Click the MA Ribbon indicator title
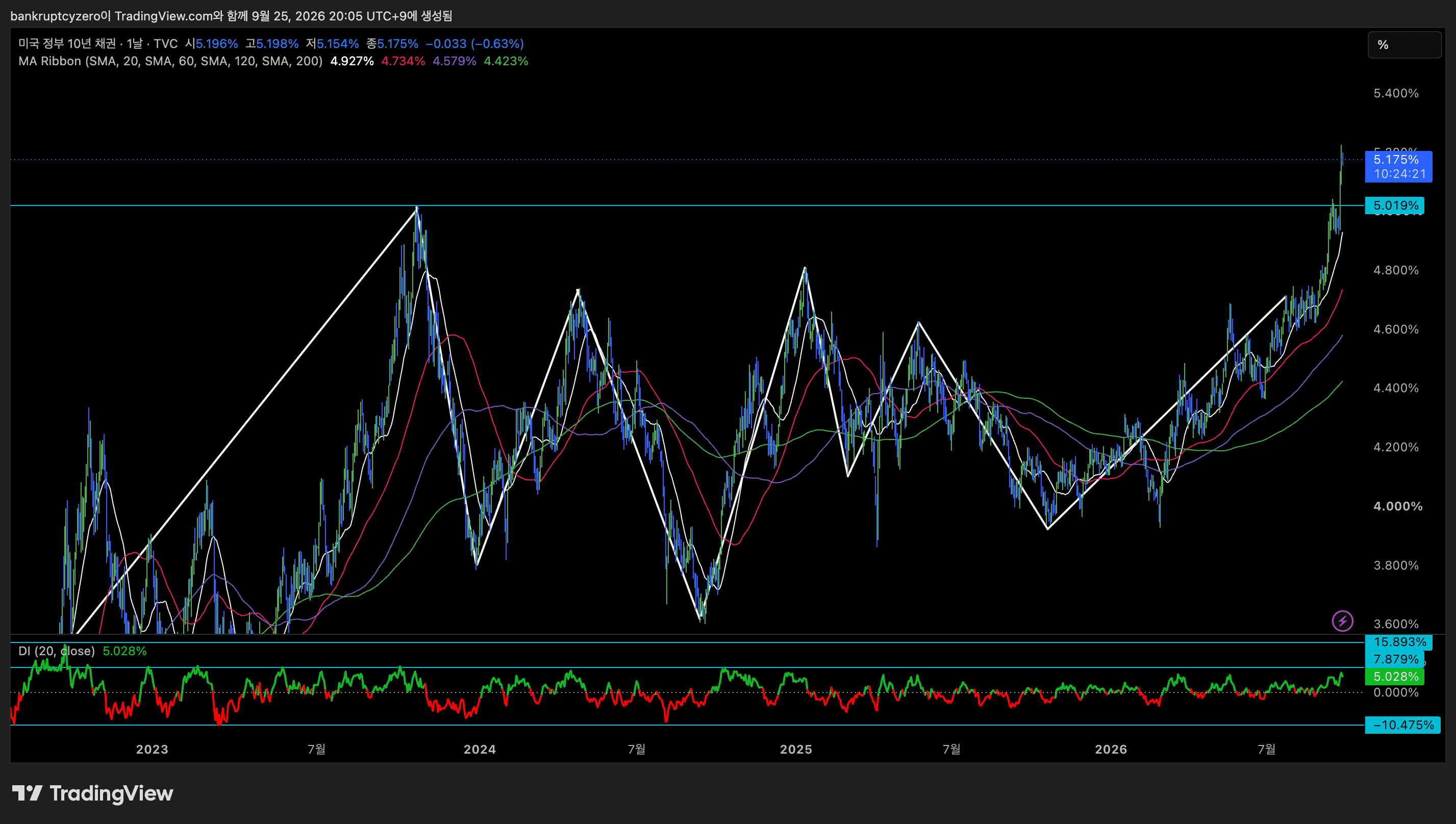This screenshot has width=1456, height=824. [170, 61]
